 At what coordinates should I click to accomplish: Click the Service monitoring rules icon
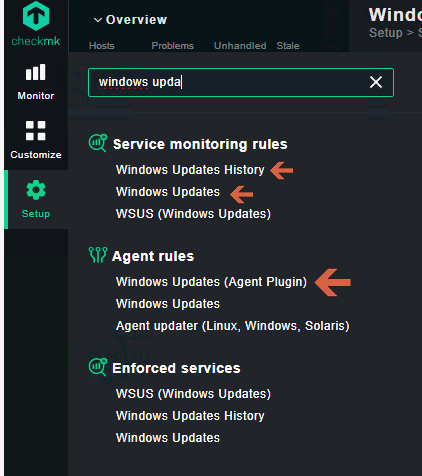[98, 143]
